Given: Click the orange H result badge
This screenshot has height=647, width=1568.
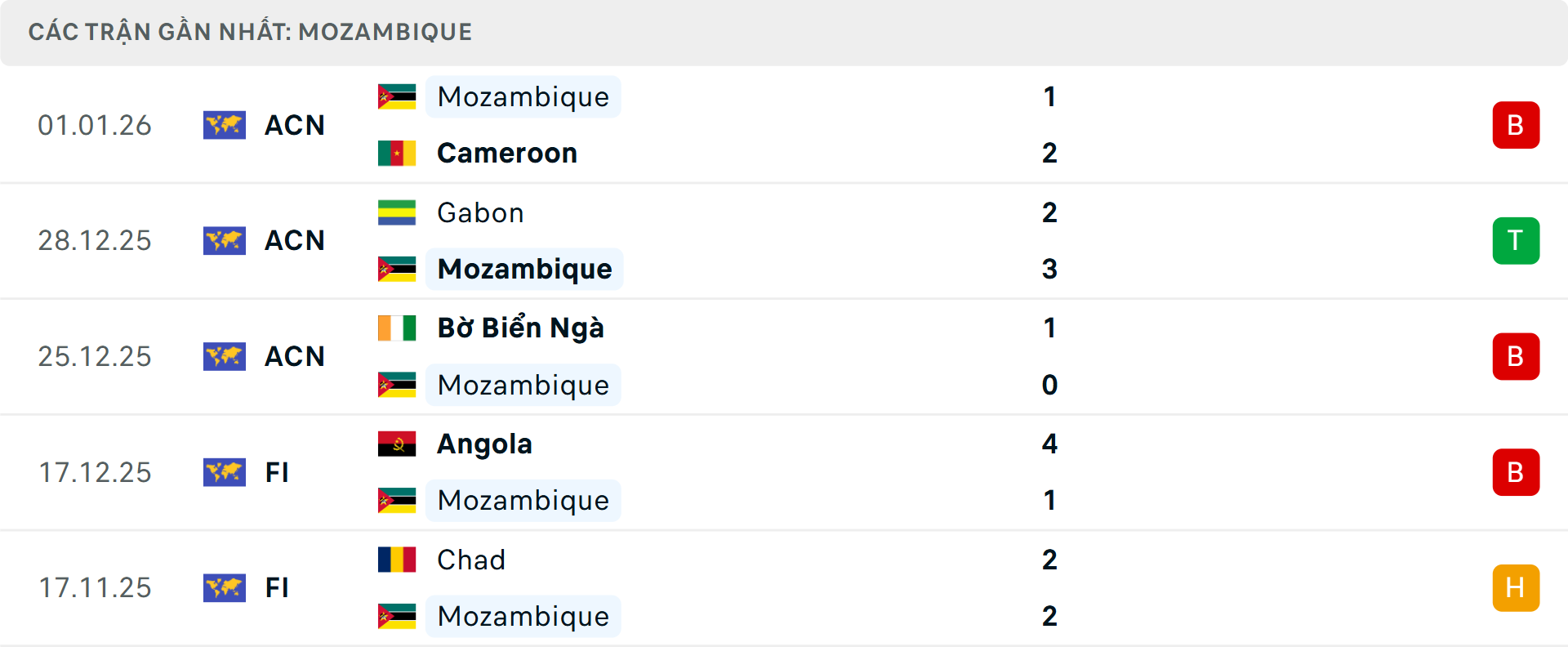Looking at the screenshot, I should point(1517,587).
